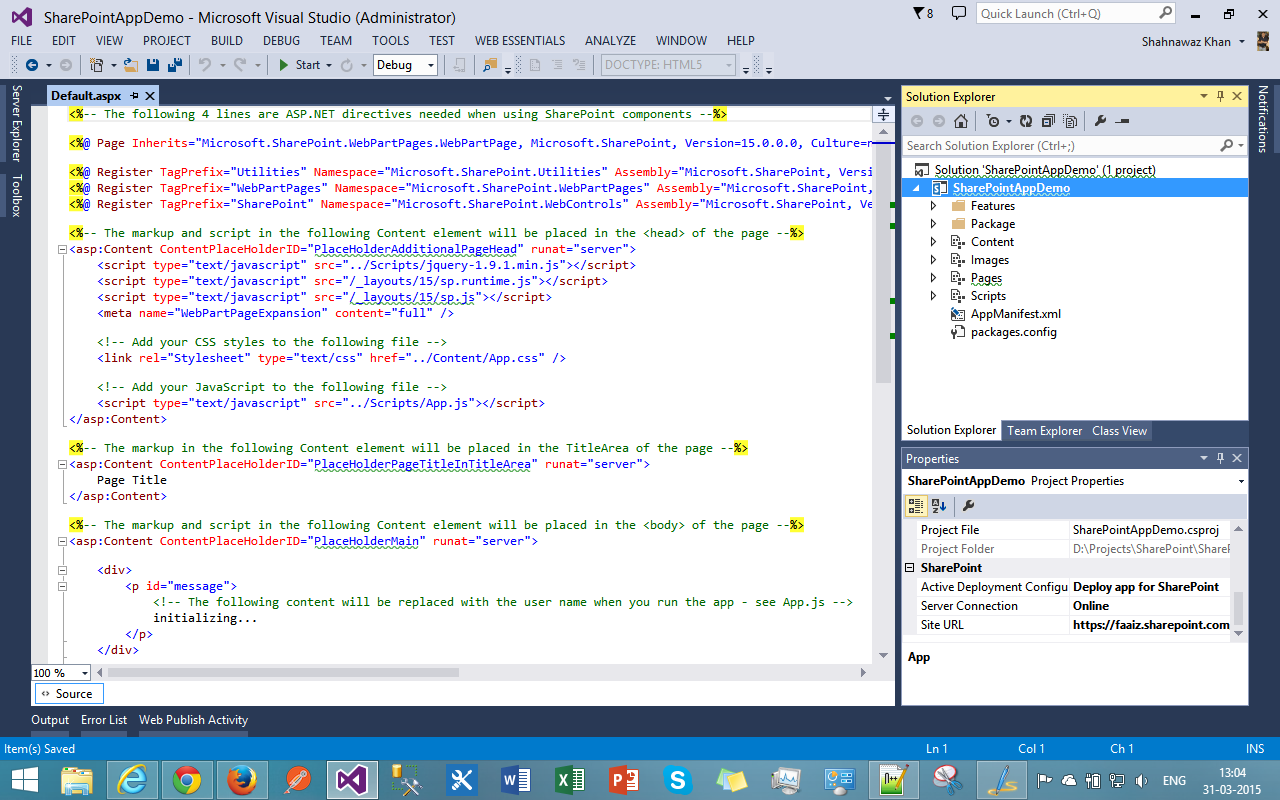This screenshot has width=1280, height=800.
Task: Click the Preview Selected Items icon
Action: click(1122, 121)
